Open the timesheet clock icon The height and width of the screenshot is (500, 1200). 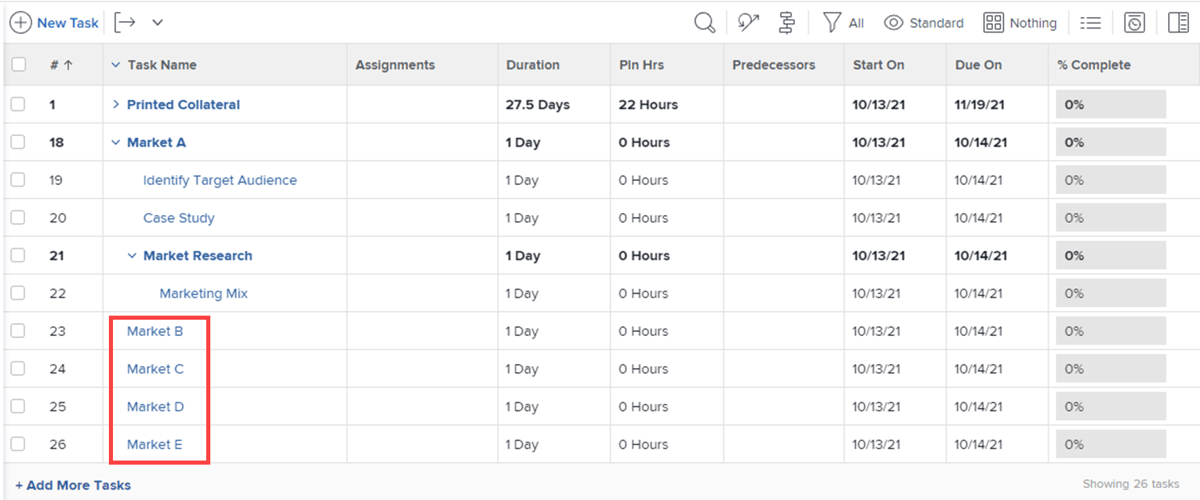click(1134, 23)
